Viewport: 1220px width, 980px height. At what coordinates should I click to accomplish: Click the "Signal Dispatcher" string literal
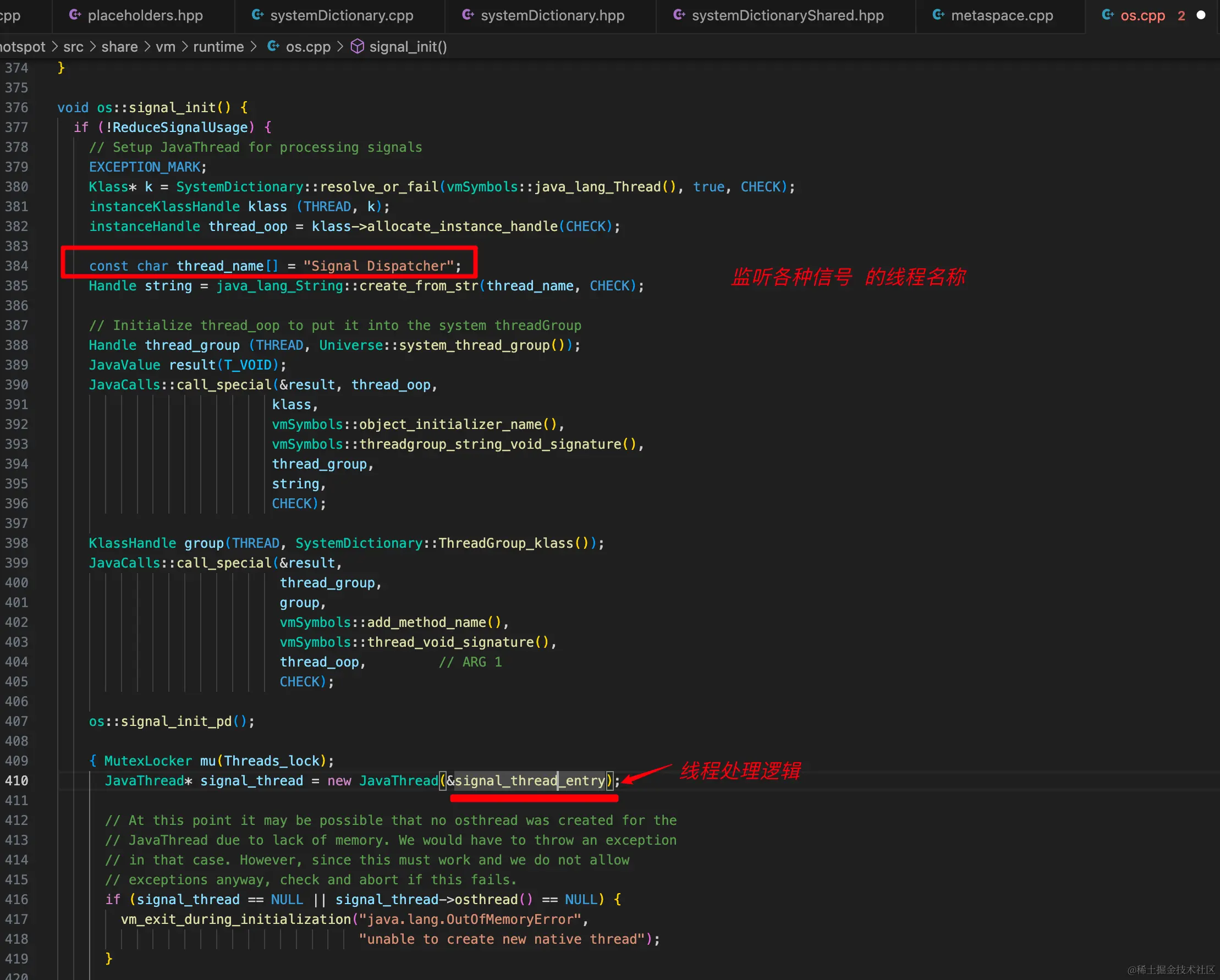tap(378, 266)
